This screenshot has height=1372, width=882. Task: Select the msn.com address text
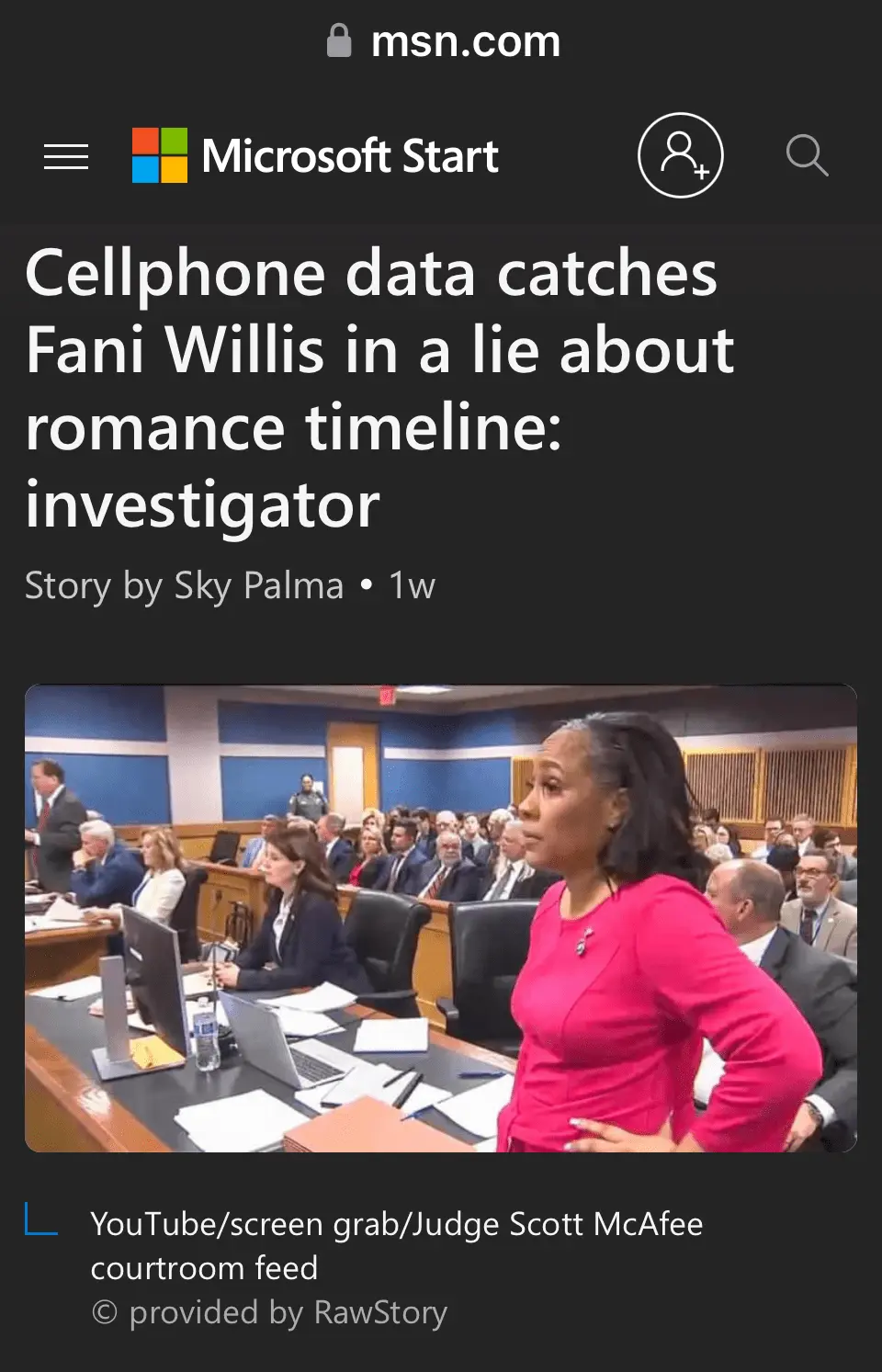466,41
